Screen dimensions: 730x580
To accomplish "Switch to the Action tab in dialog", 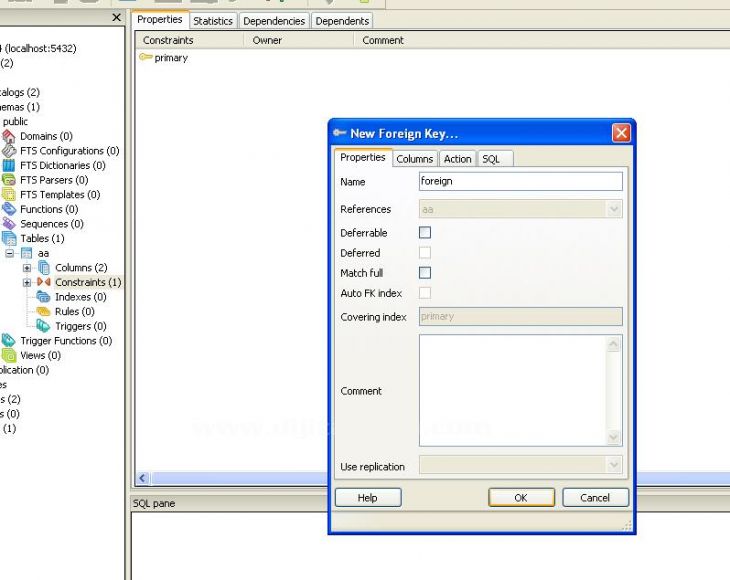I will [x=458, y=159].
